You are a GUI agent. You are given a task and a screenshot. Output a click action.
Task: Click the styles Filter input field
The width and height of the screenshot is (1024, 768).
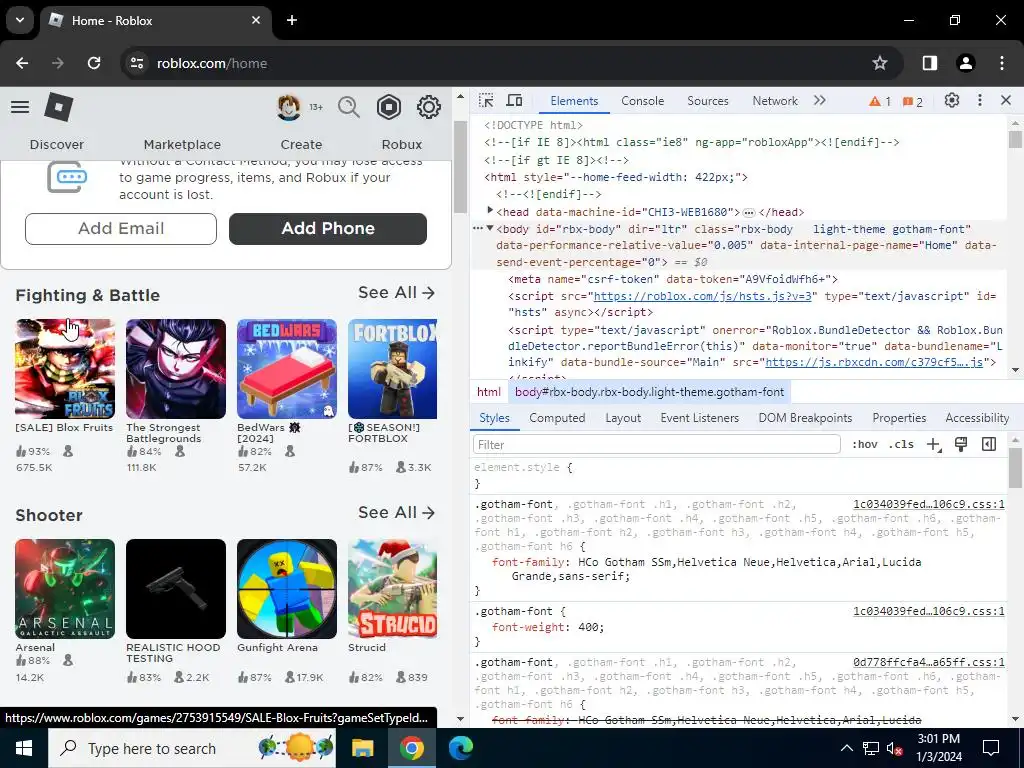click(656, 445)
